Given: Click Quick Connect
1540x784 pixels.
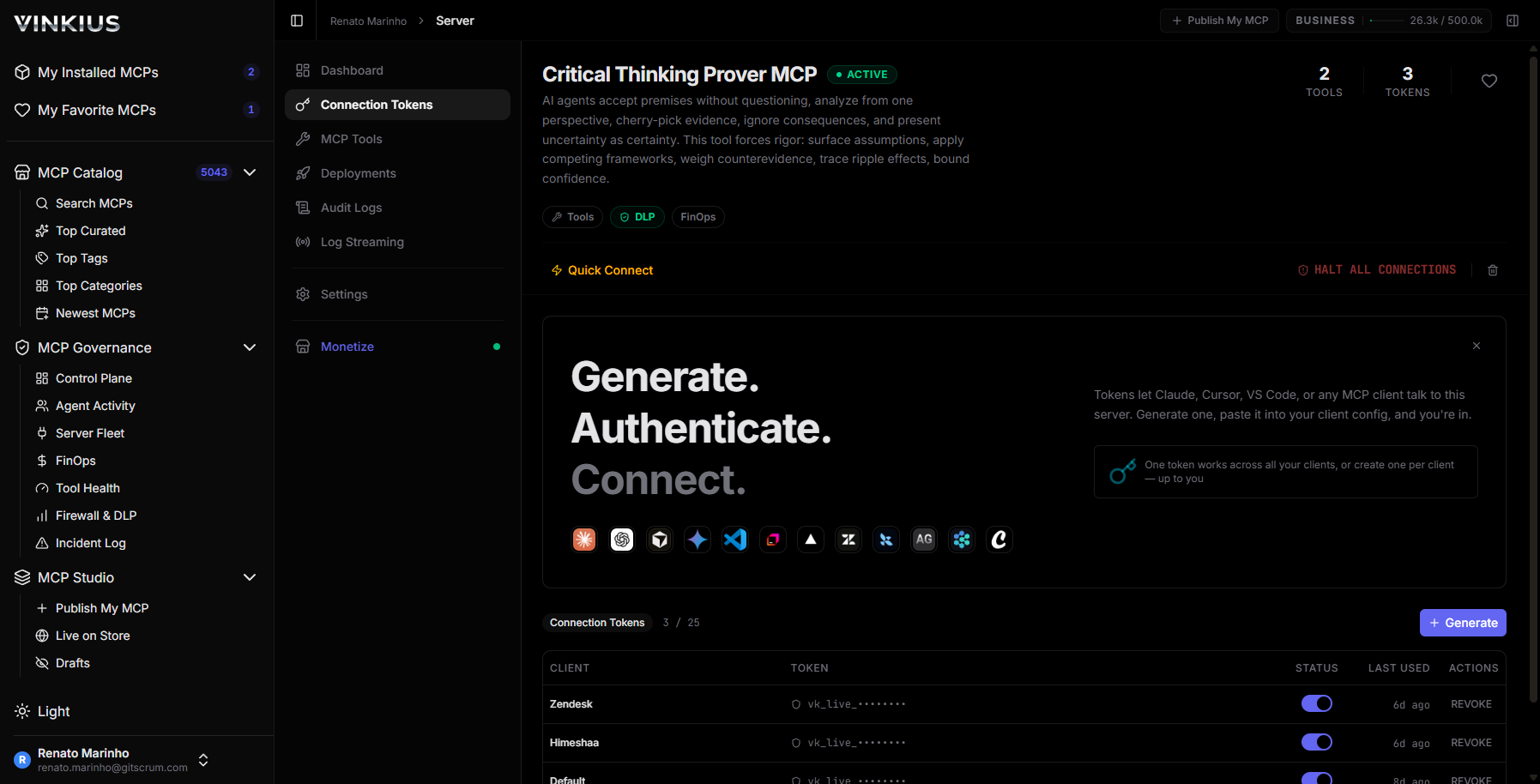Looking at the screenshot, I should [x=602, y=270].
